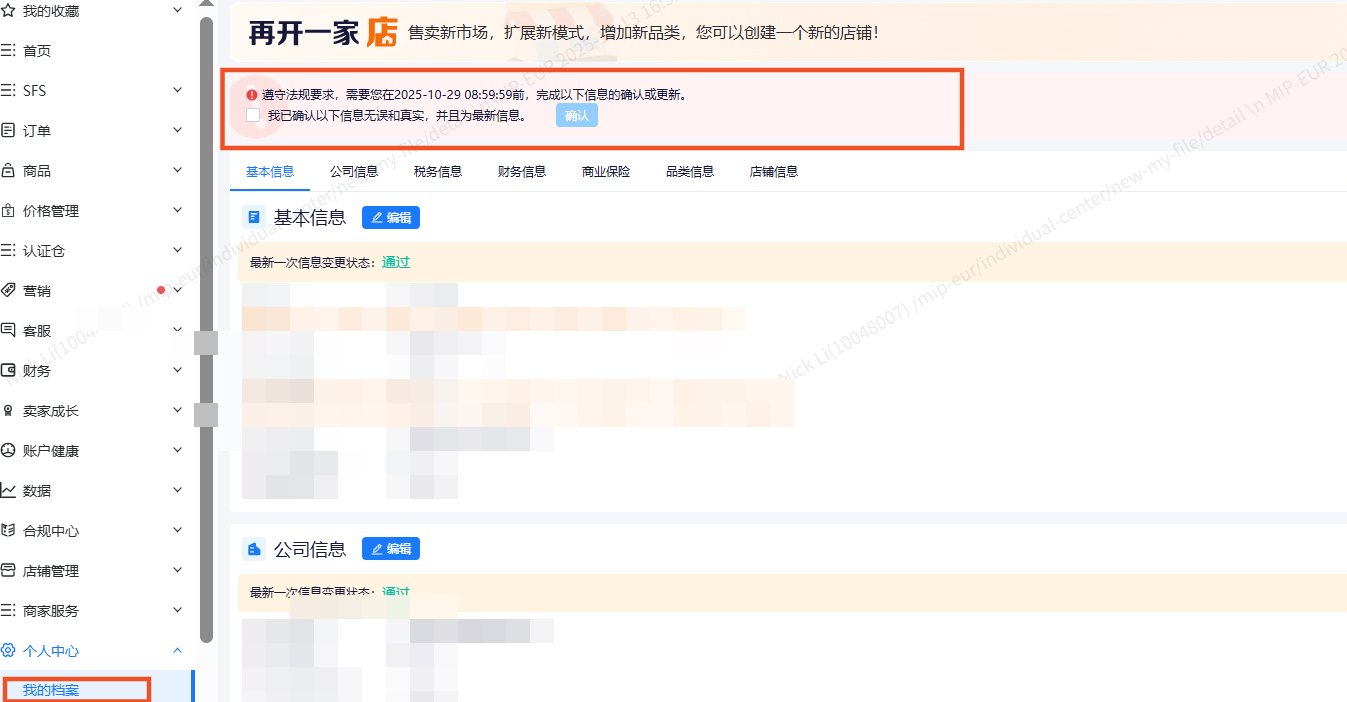Click the 认证仓 sidebar icon
Image resolution: width=1347 pixels, height=702 pixels.
pos(8,251)
